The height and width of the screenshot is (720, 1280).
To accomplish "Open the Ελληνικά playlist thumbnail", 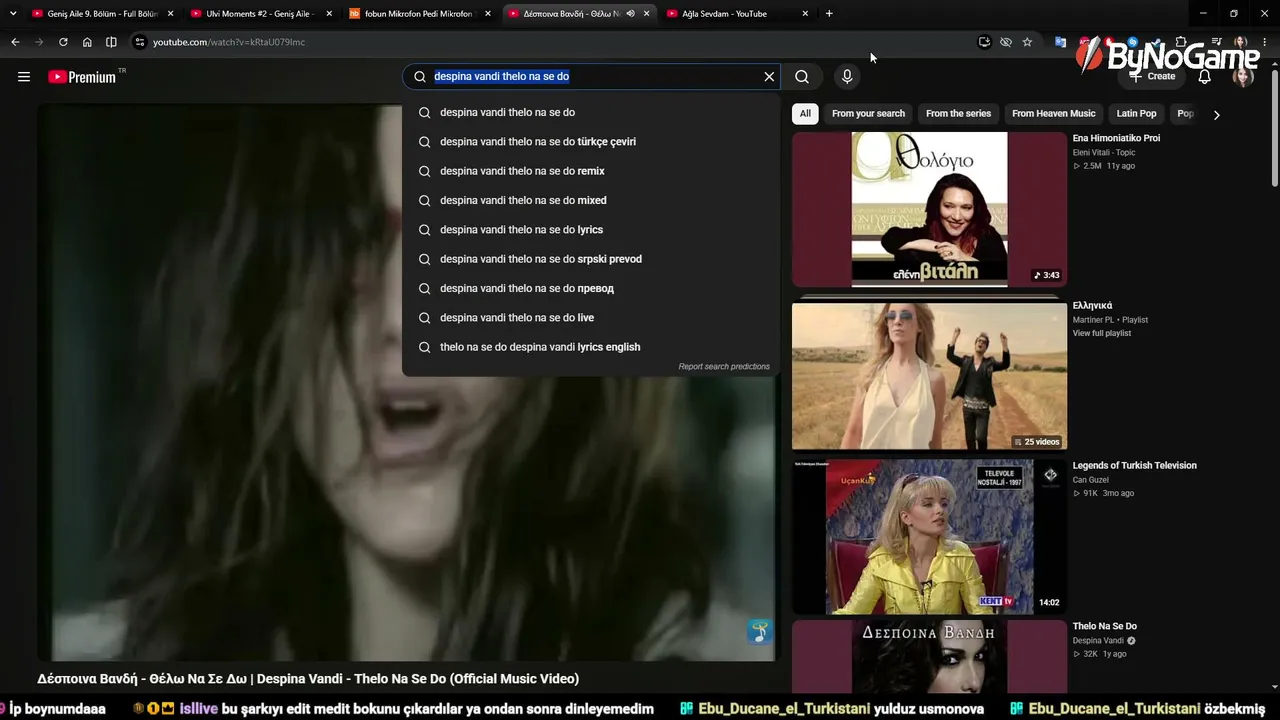I will coord(929,376).
